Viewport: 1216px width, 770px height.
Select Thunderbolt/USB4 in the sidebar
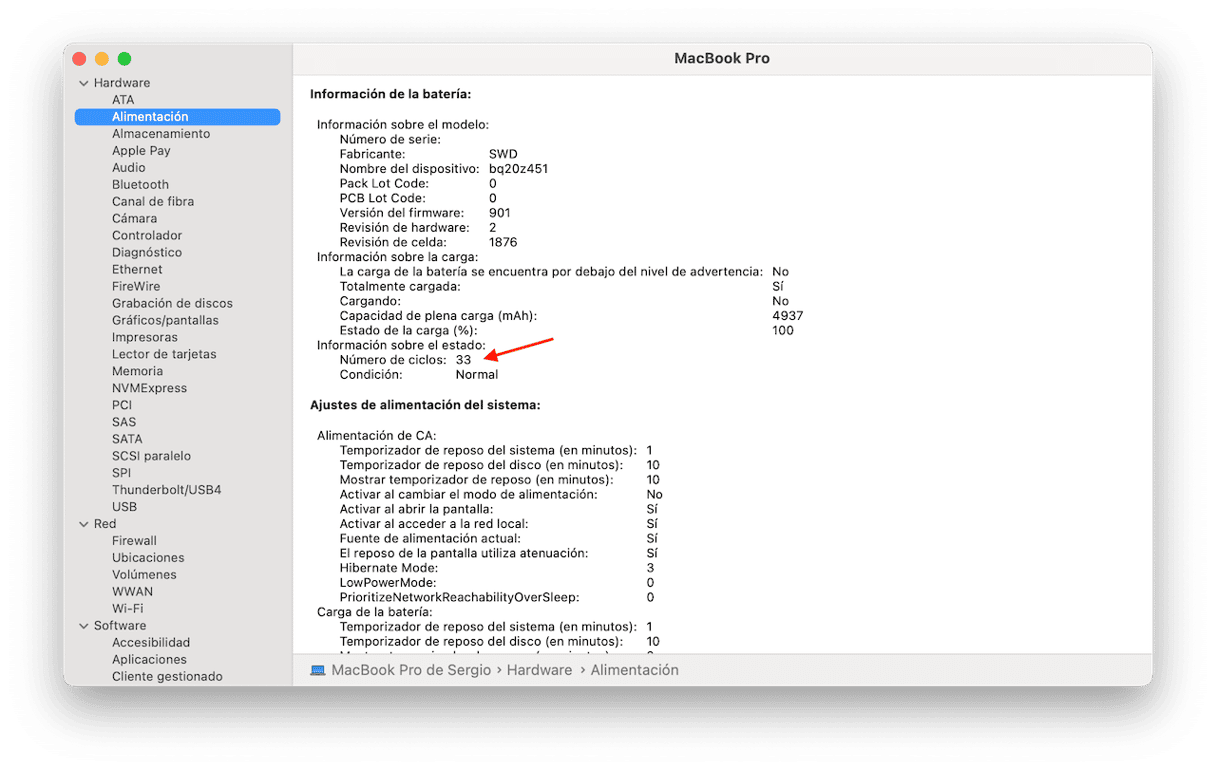(167, 491)
